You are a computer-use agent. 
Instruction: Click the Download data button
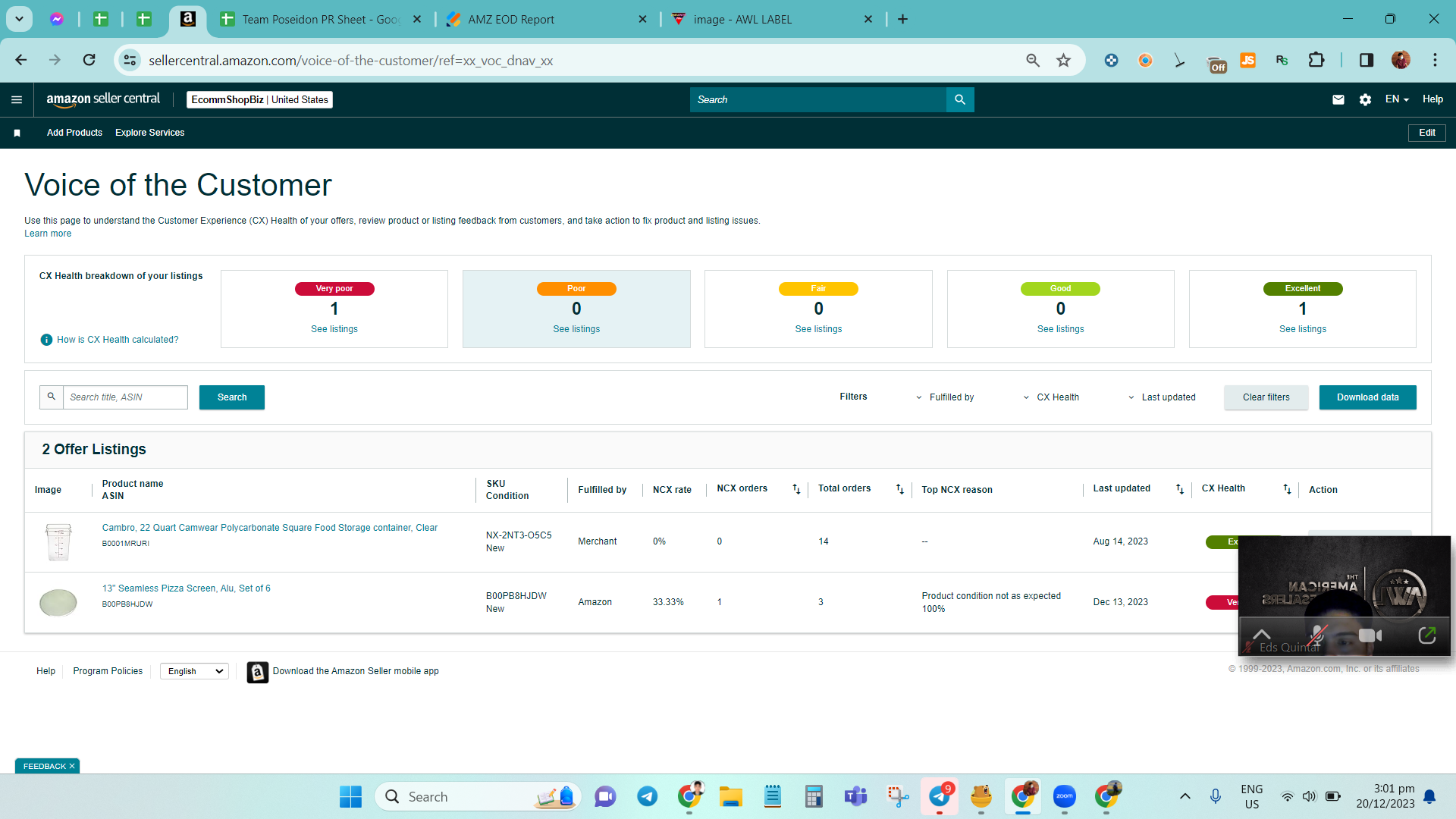(1367, 397)
